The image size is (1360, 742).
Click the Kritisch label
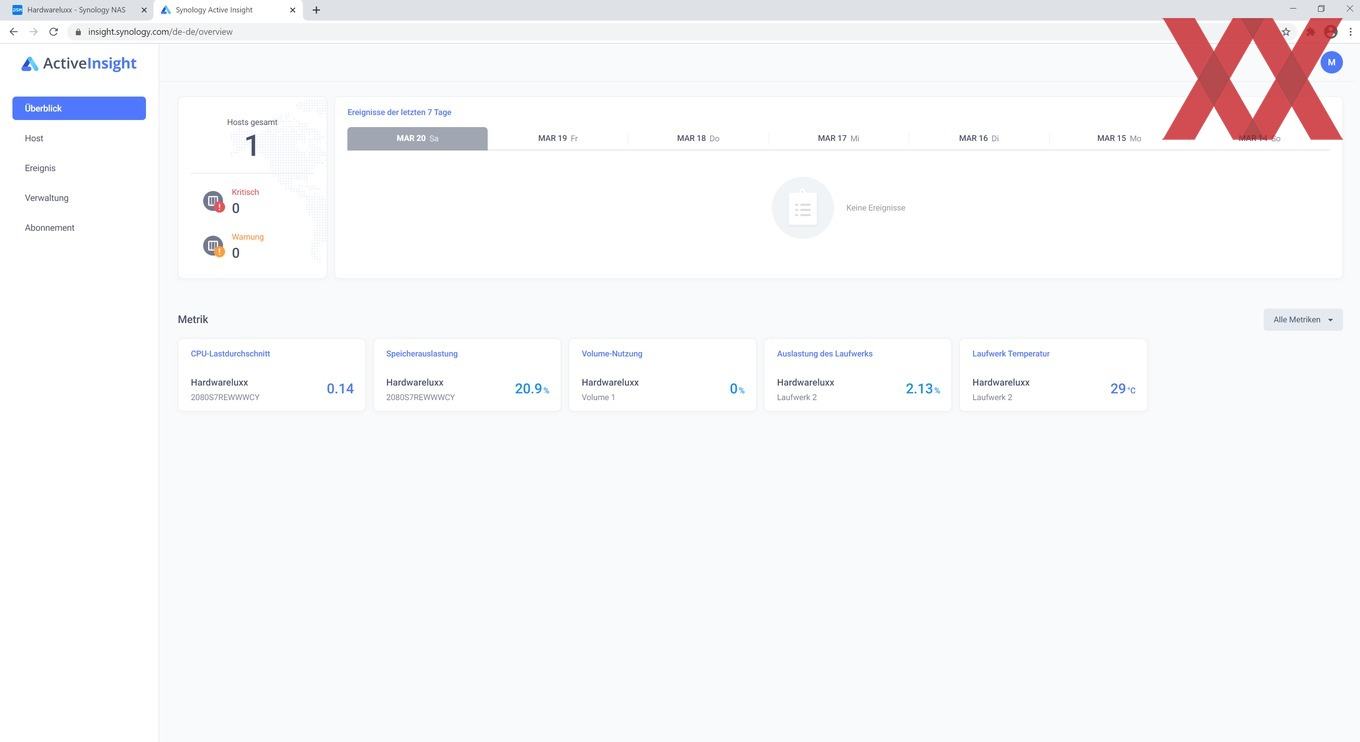[245, 192]
